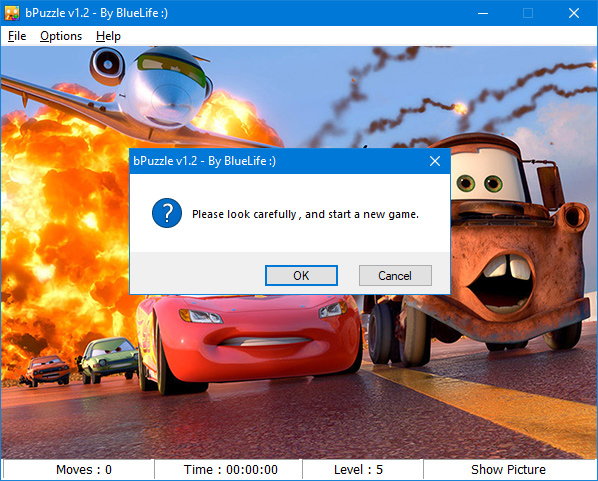Viewport: 598px width, 481px height.
Task: Close the bPuzzle message dialog with X
Action: [435, 161]
